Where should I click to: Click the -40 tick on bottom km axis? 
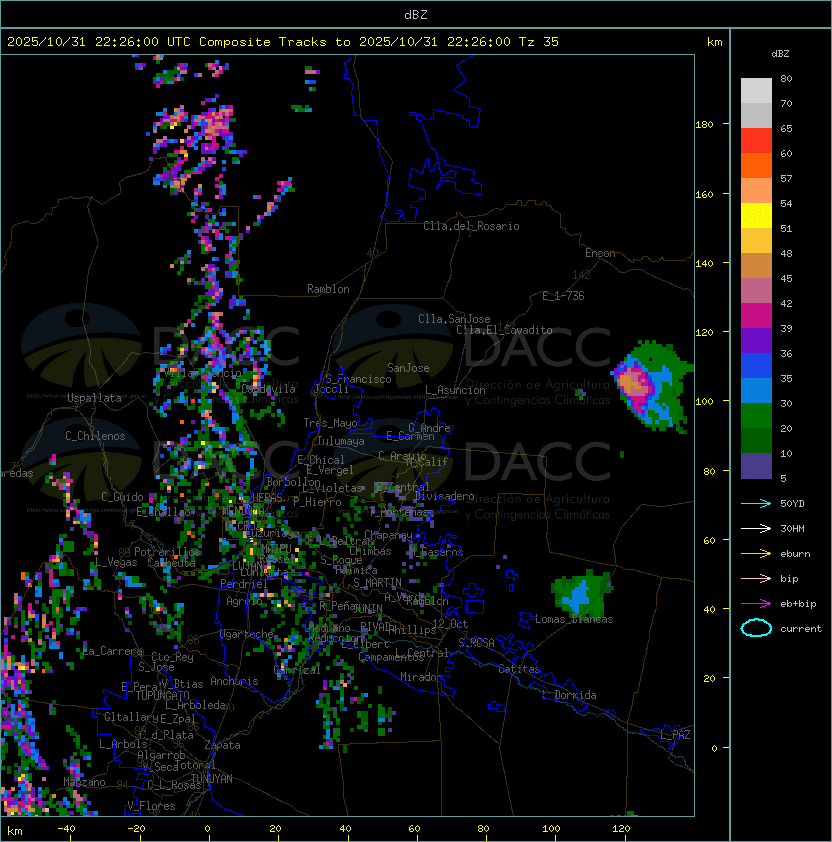click(67, 829)
